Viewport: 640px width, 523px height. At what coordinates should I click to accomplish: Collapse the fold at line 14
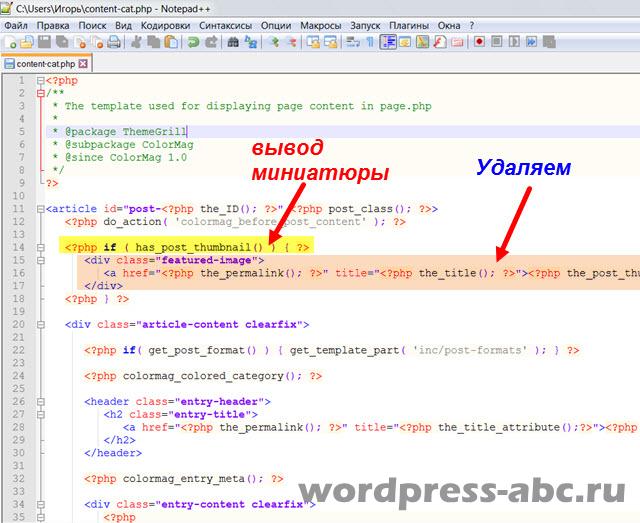click(x=40, y=247)
